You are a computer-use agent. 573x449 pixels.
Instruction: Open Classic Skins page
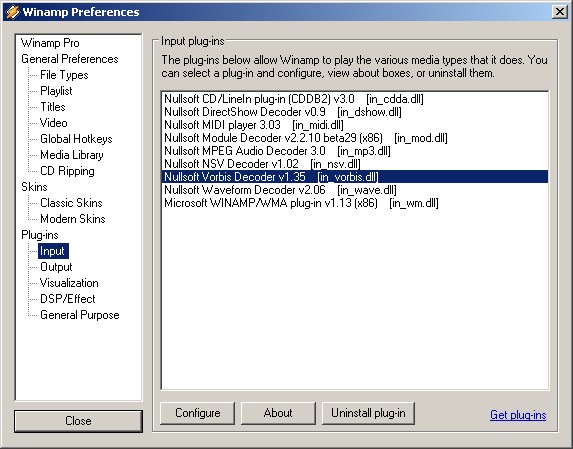click(71, 203)
